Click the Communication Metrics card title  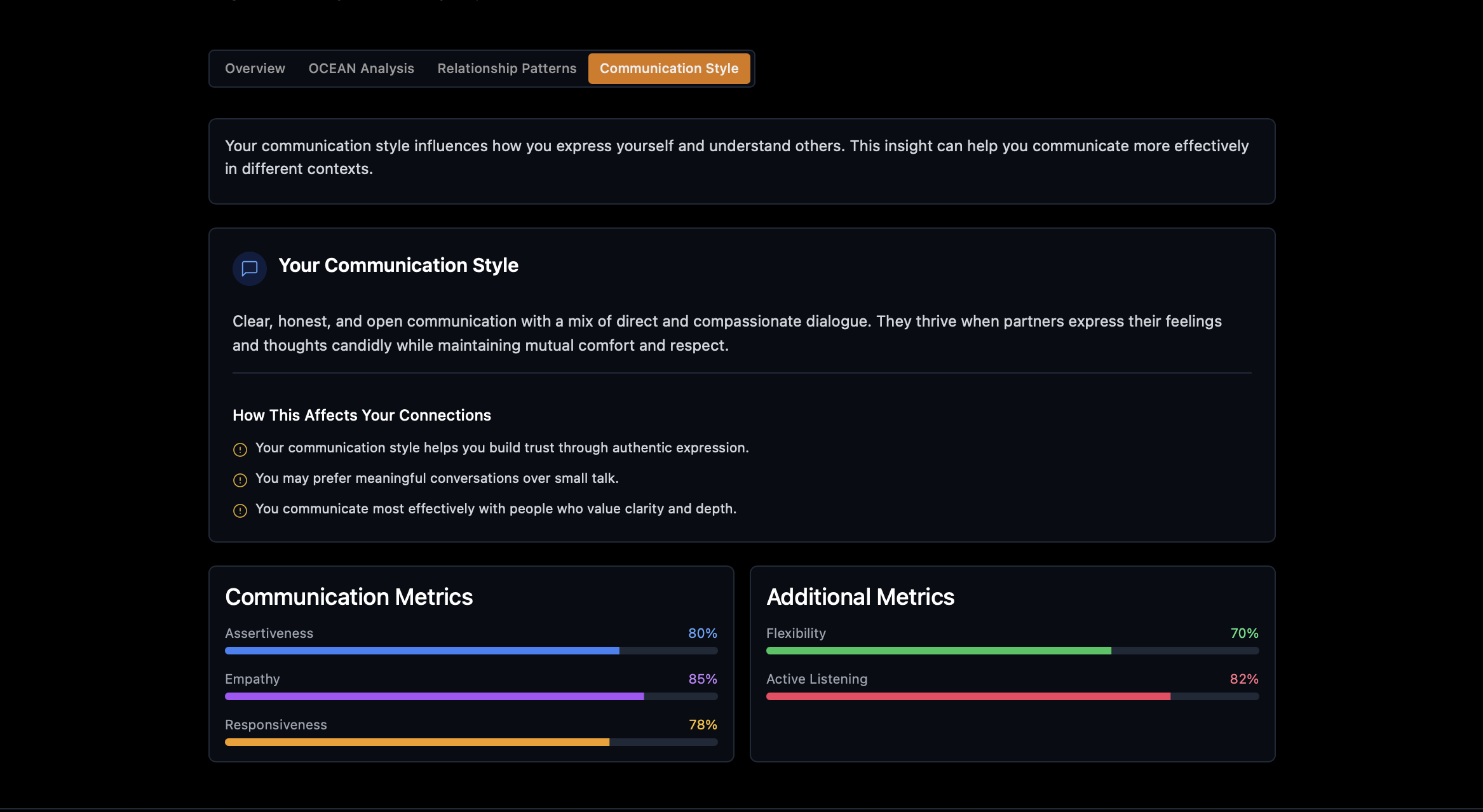pos(349,597)
